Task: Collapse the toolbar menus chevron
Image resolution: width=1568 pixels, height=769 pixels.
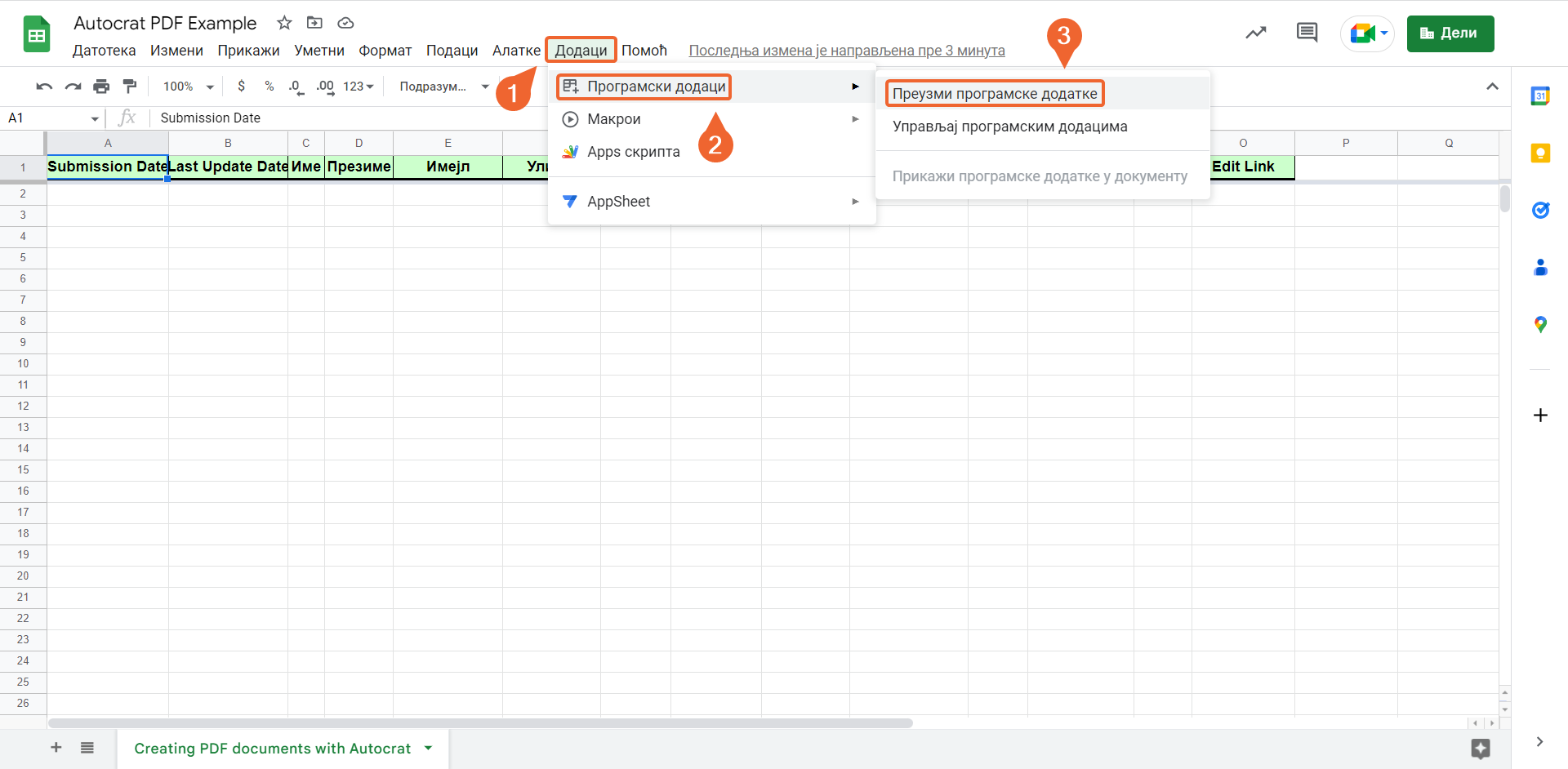Action: (1492, 87)
